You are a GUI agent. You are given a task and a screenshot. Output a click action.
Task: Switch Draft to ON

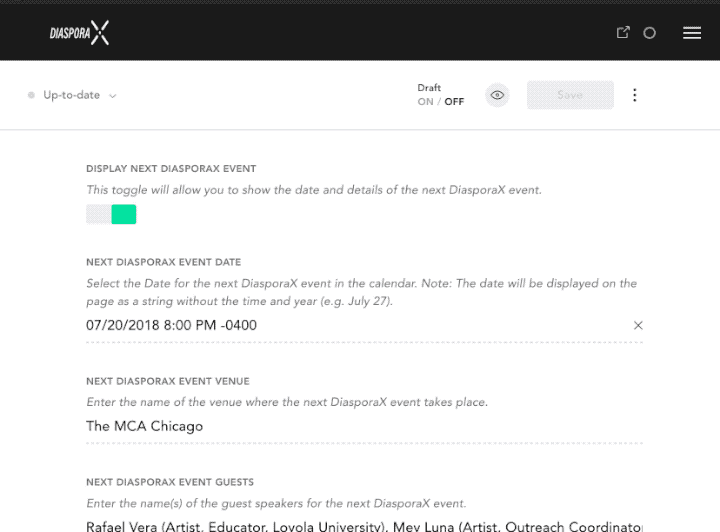pos(425,102)
